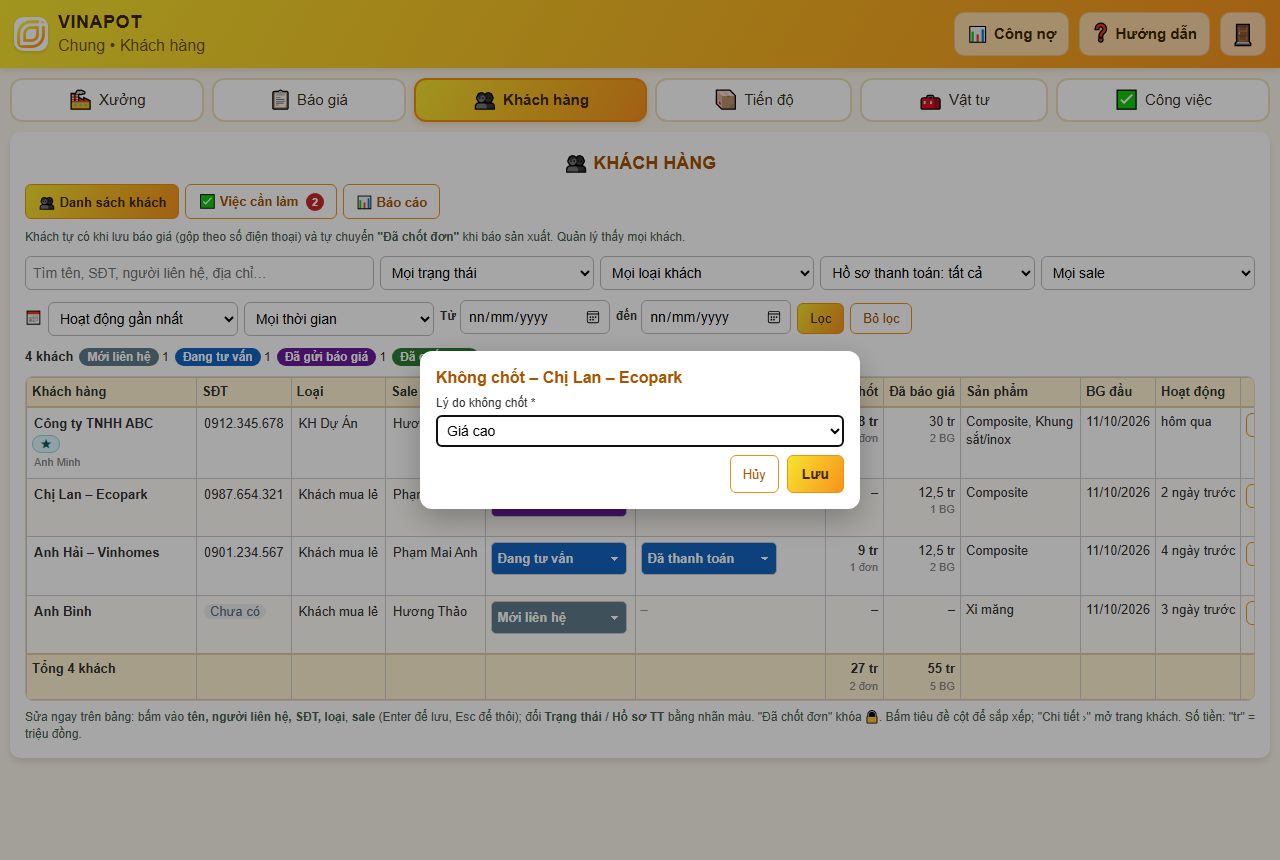Apply filters with Lọc button
The width and height of the screenshot is (1280, 860).
(820, 319)
